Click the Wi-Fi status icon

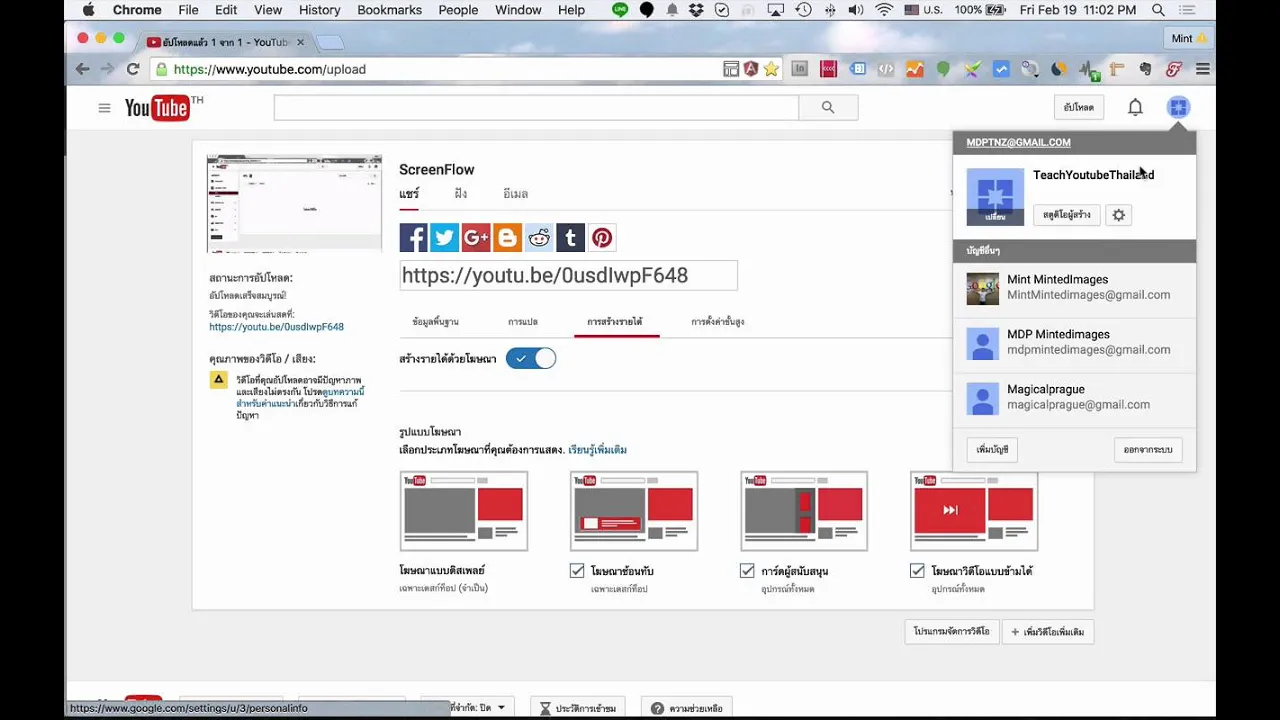(x=884, y=10)
